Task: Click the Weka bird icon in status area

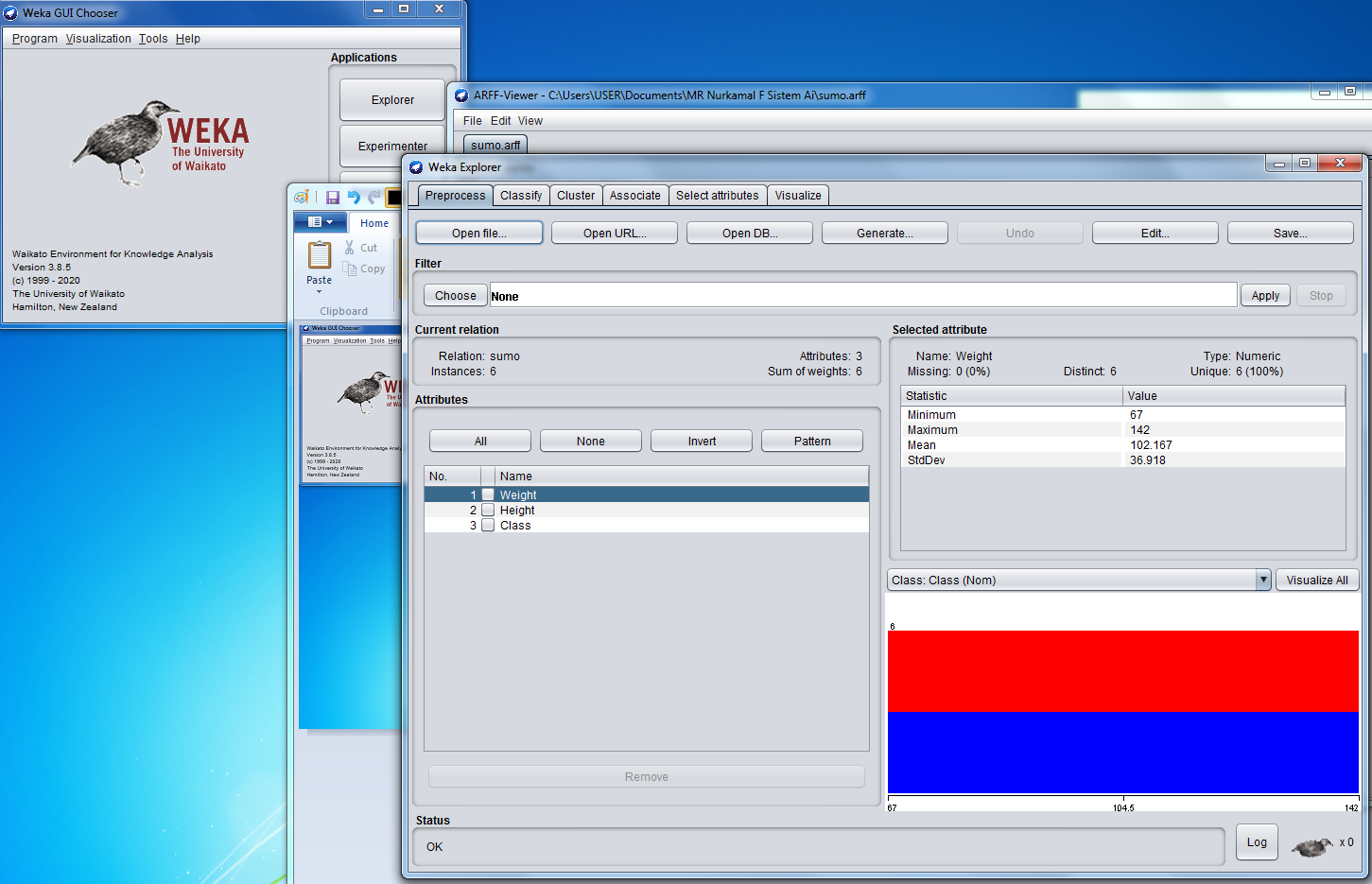Action: click(x=1312, y=845)
